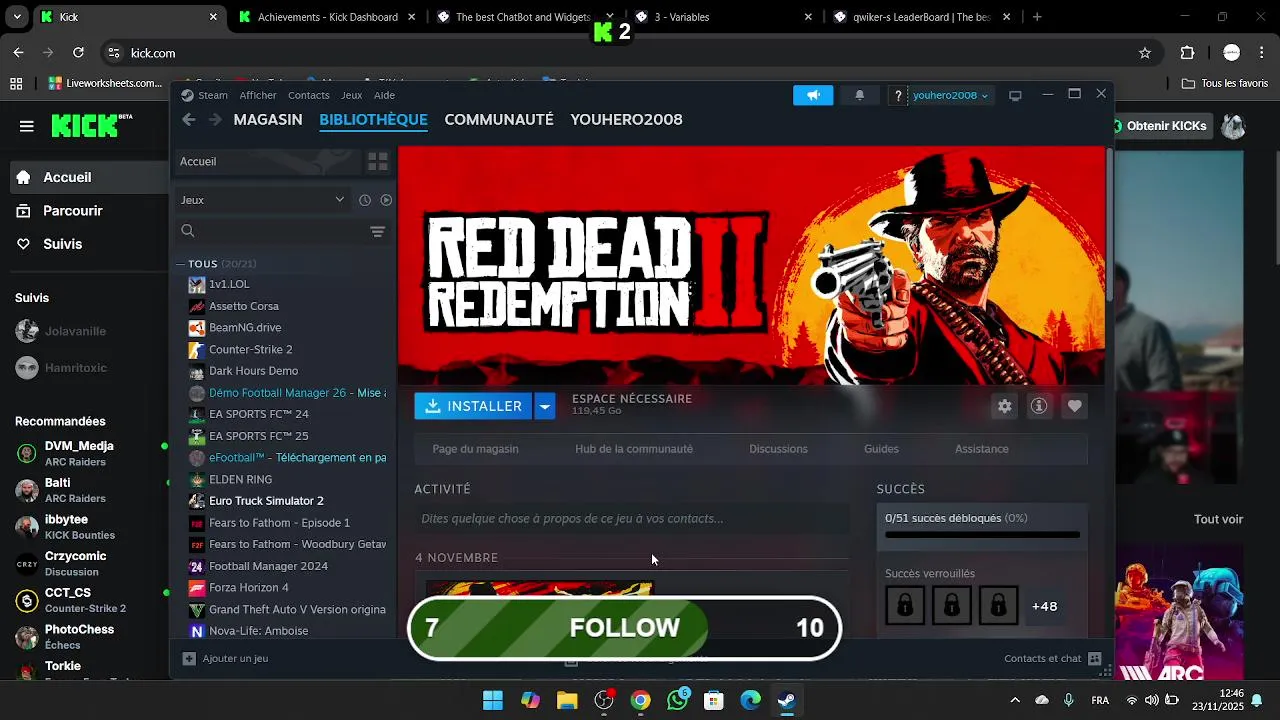
Task: Open Steam notifications bell
Action: (859, 95)
